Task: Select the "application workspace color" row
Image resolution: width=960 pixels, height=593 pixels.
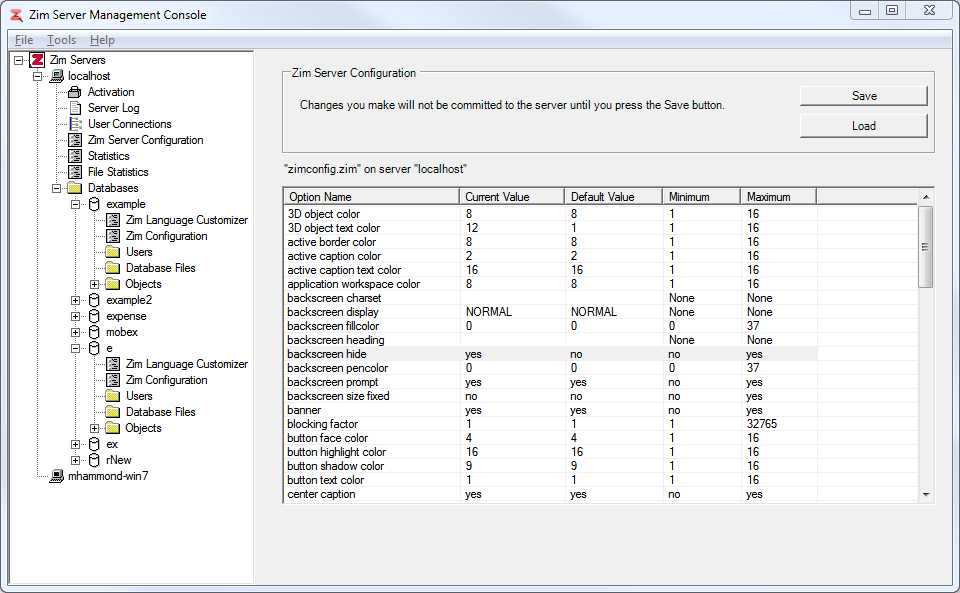Action: click(551, 284)
